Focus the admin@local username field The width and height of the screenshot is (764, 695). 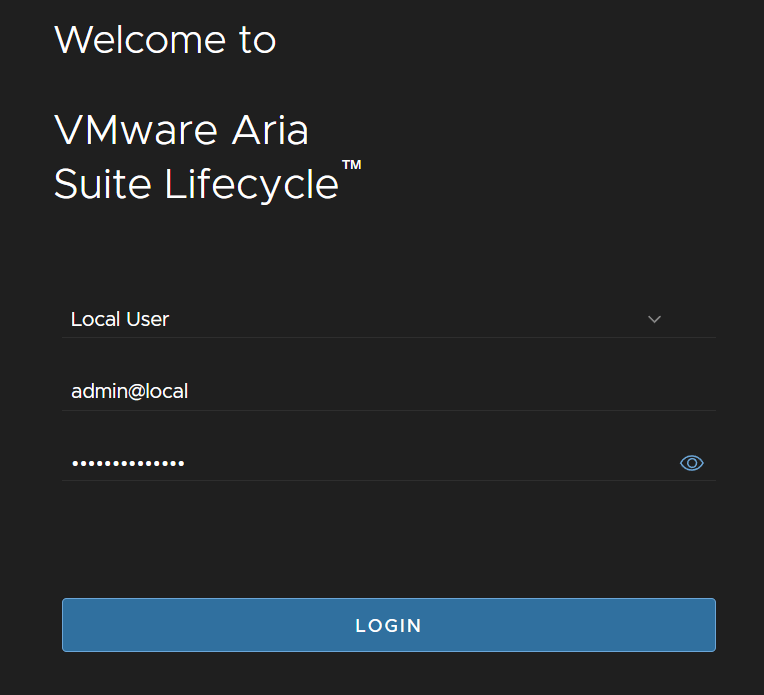click(x=389, y=391)
